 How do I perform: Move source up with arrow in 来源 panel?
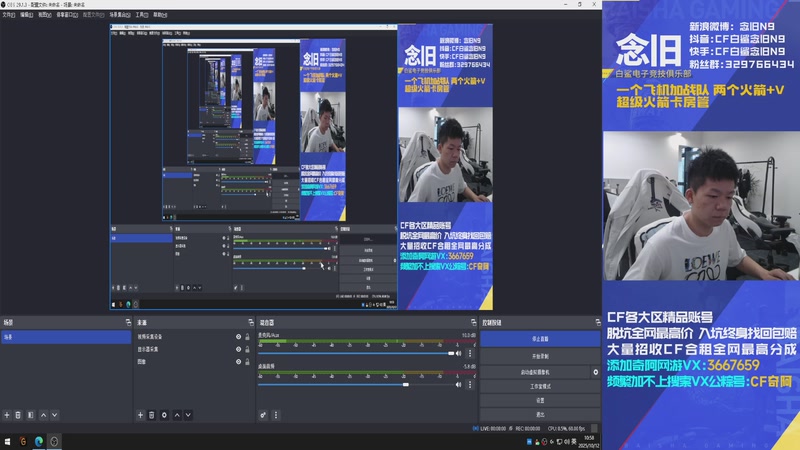coord(177,415)
